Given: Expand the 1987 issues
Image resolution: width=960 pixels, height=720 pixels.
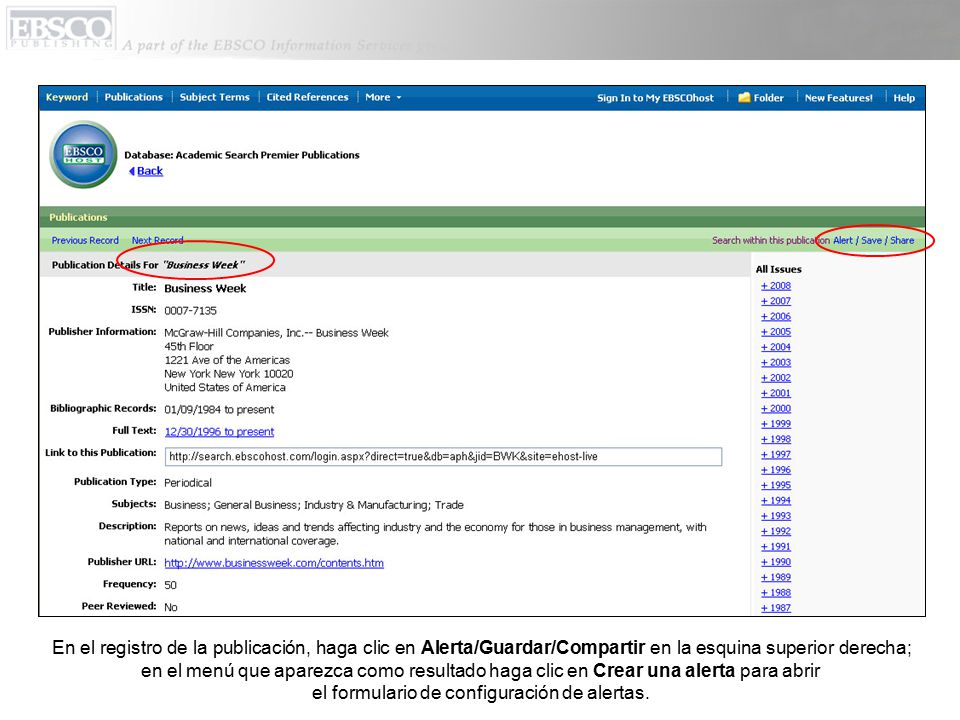Looking at the screenshot, I should point(776,608).
